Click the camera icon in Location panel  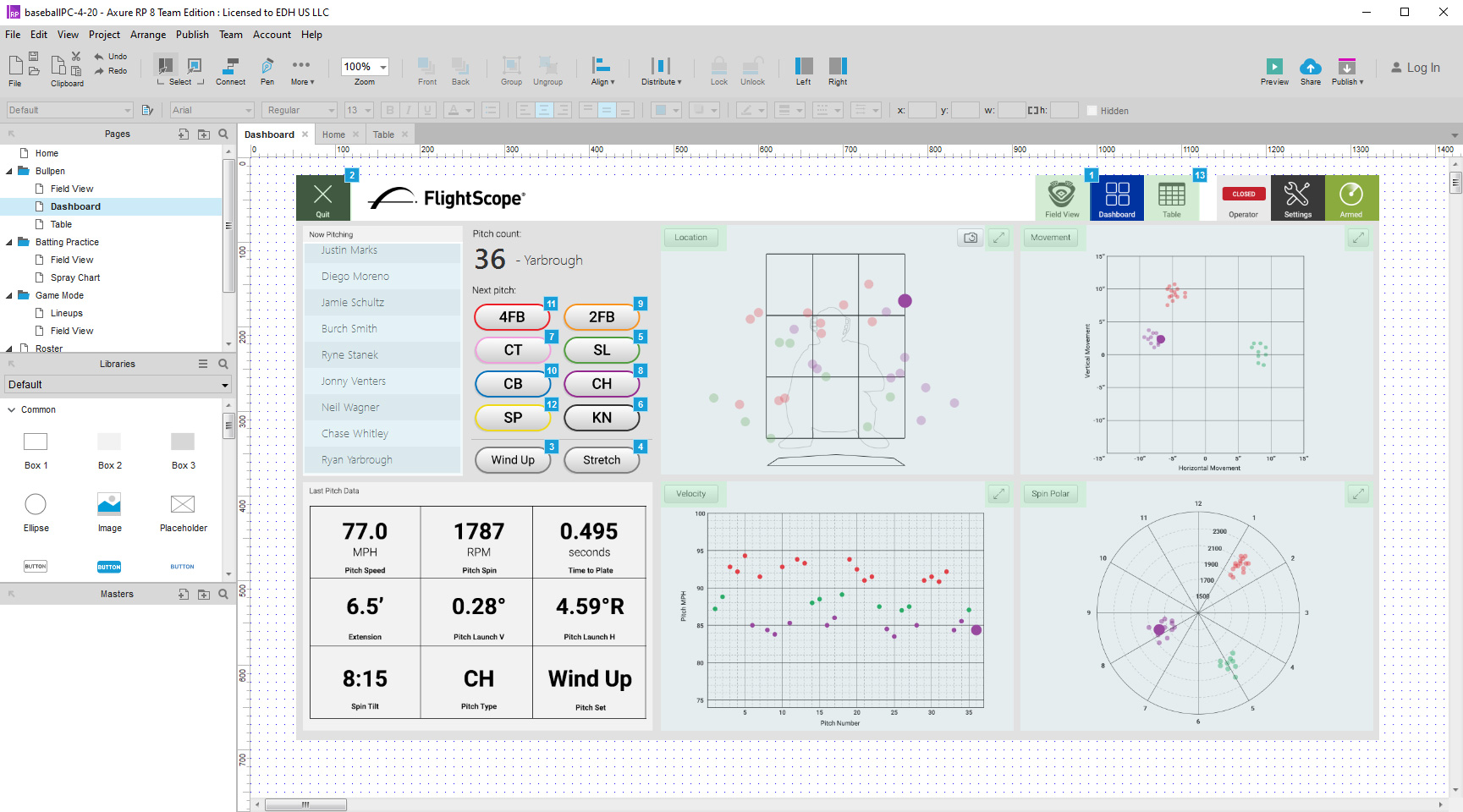971,238
